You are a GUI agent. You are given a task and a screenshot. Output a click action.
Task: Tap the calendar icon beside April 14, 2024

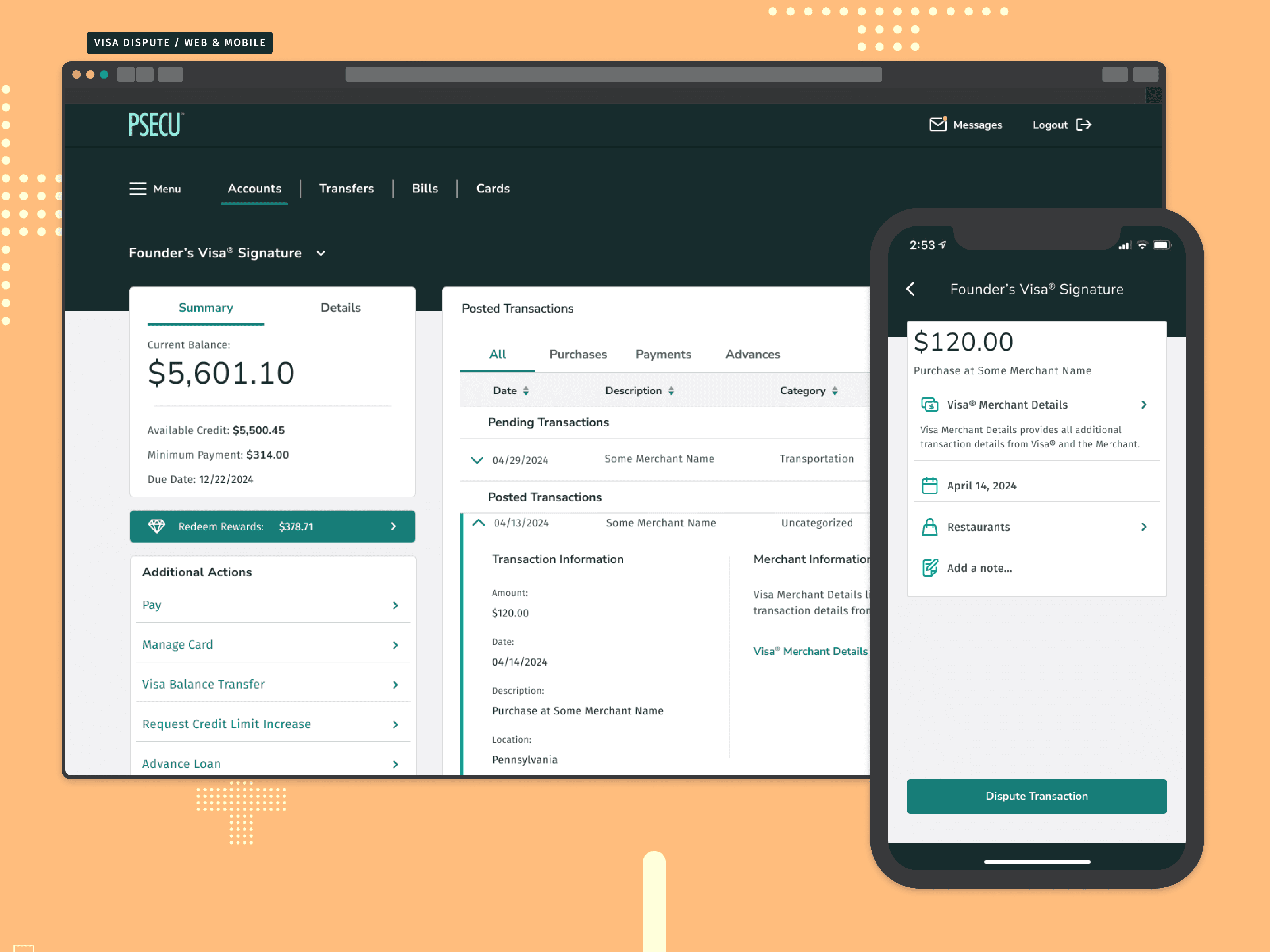click(x=929, y=486)
